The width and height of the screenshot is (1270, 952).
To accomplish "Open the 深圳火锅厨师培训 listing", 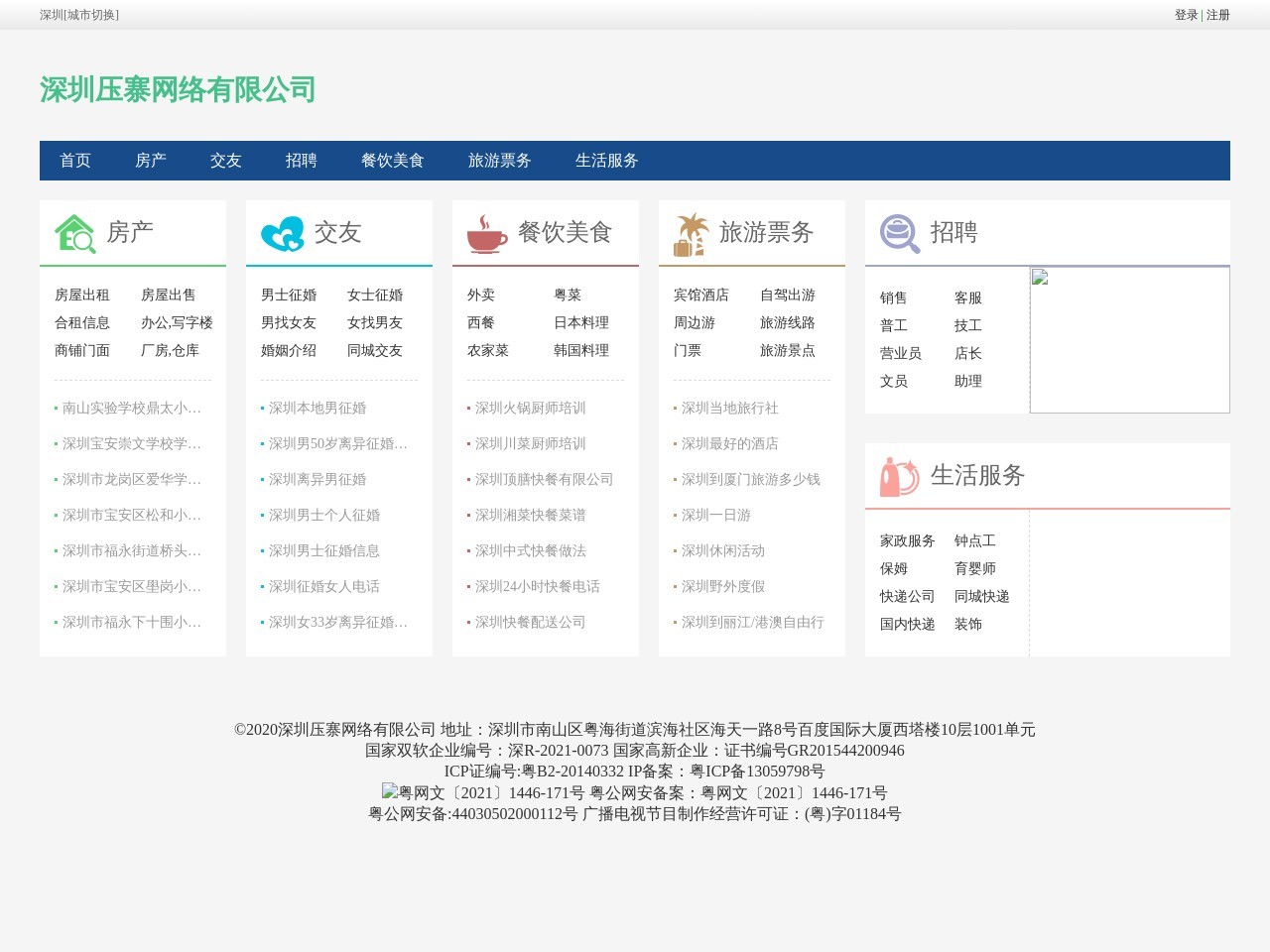I will [527, 408].
